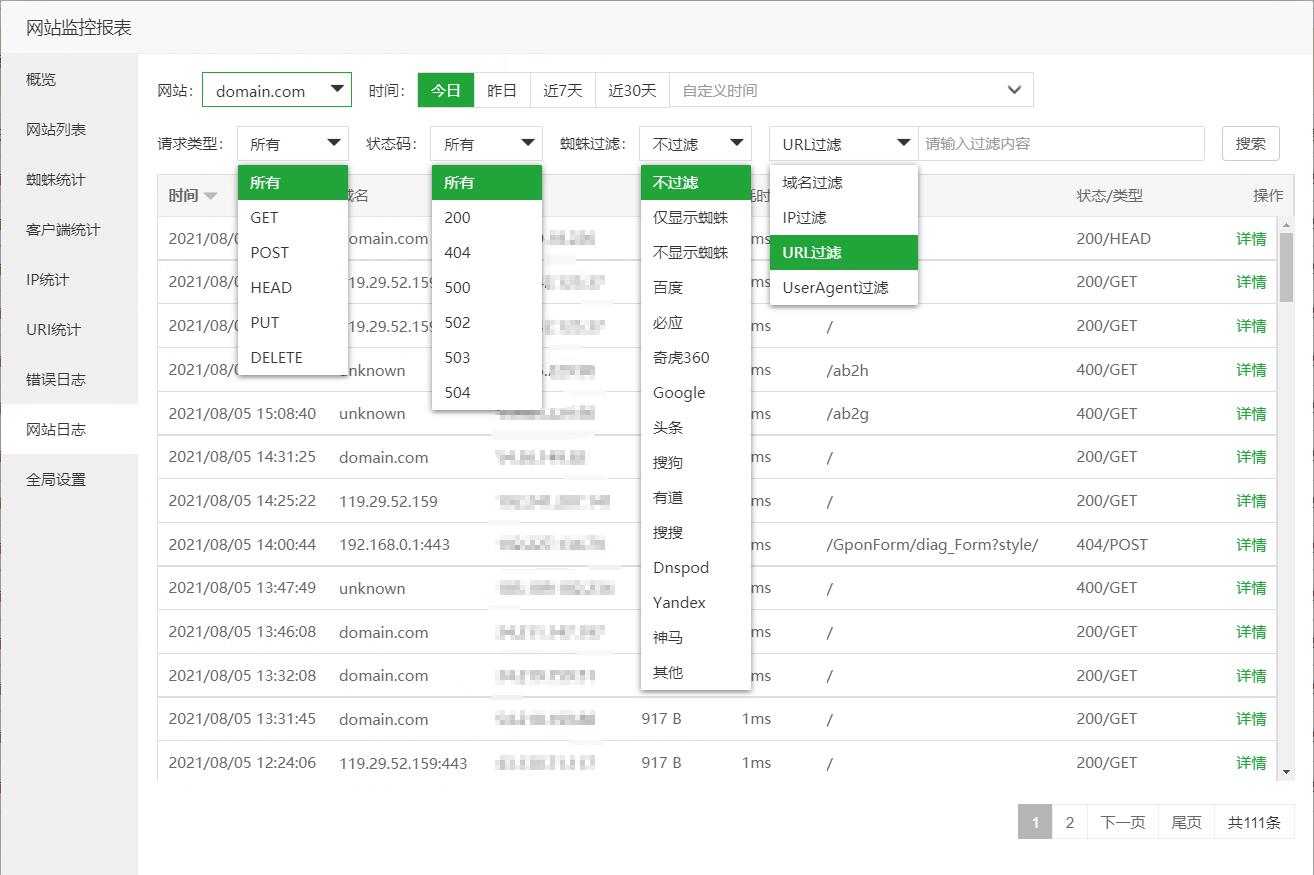Choose 仅显示蜘蛛 spider filter option
The width and height of the screenshot is (1314, 875).
pos(696,218)
